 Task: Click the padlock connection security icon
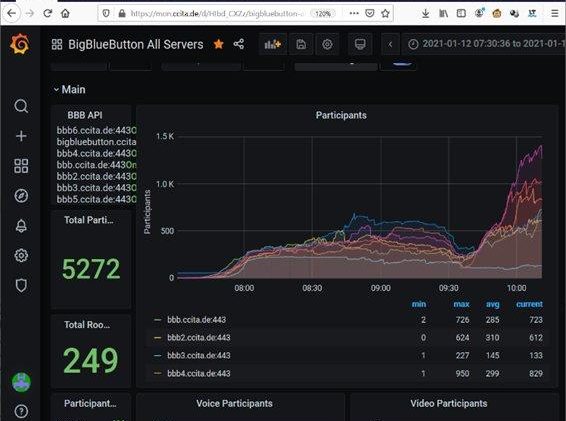[122, 14]
